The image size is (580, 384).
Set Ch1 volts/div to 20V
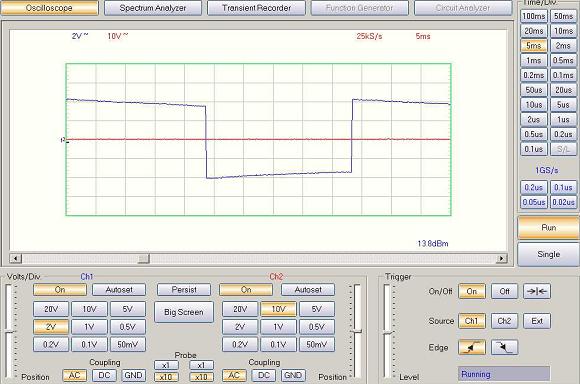51,309
